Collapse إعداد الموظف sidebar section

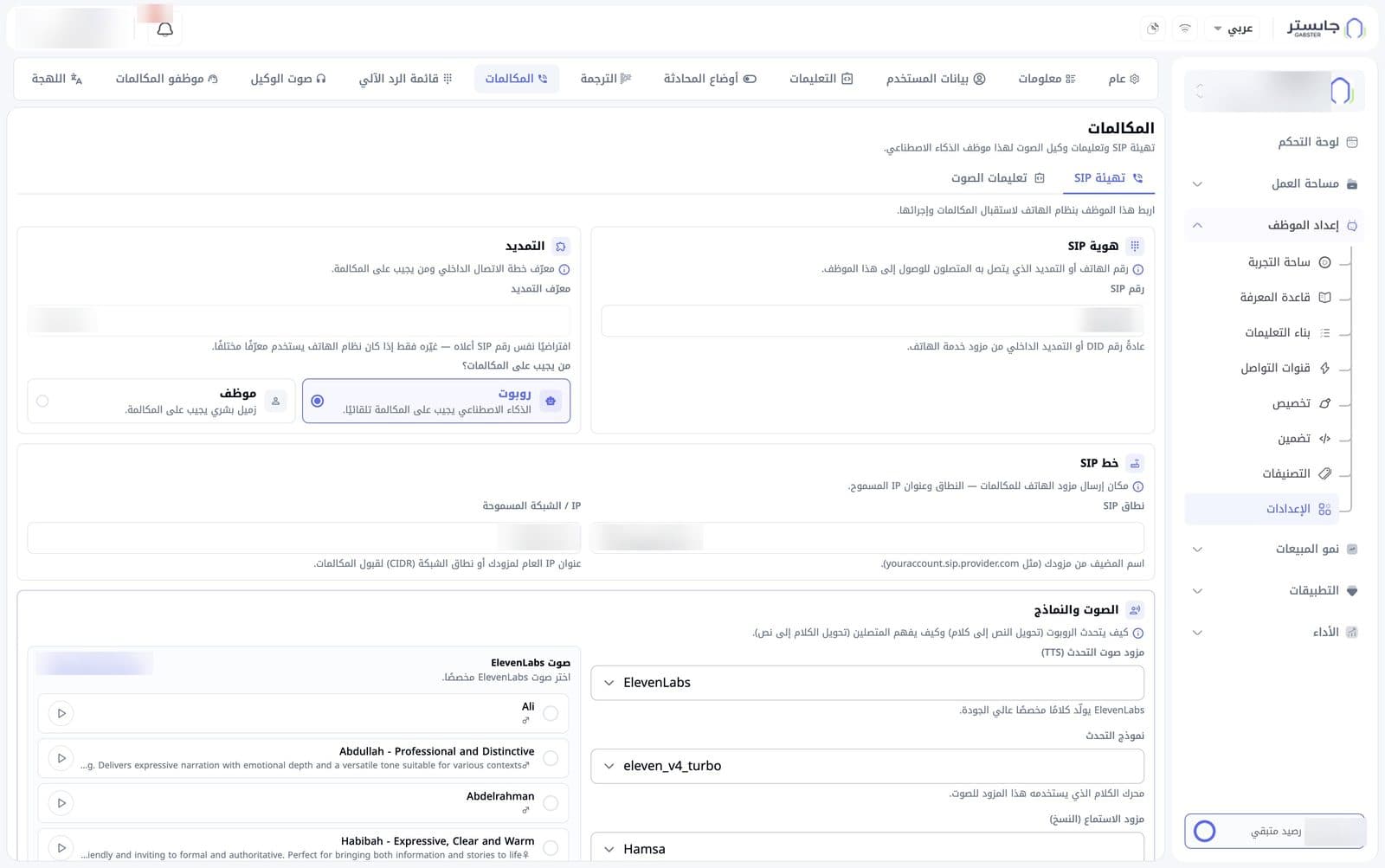click(x=1272, y=225)
